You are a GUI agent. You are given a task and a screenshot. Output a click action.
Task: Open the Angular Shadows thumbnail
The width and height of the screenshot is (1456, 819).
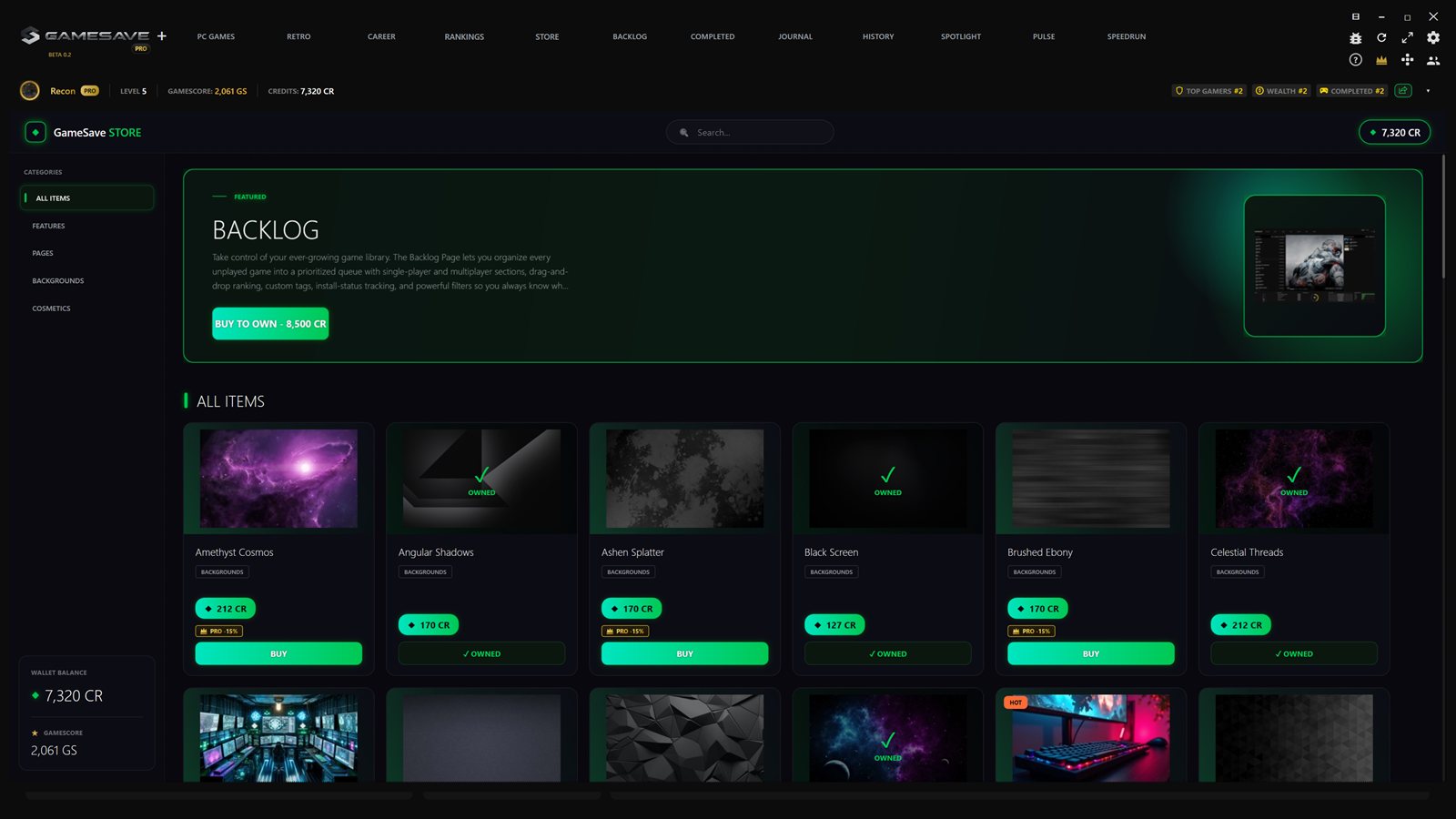pos(481,479)
